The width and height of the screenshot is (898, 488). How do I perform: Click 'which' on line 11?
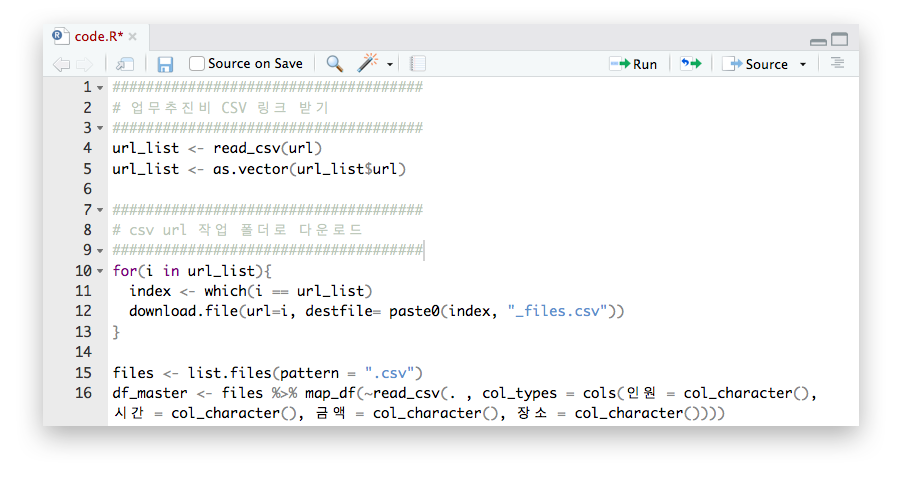(x=226, y=291)
